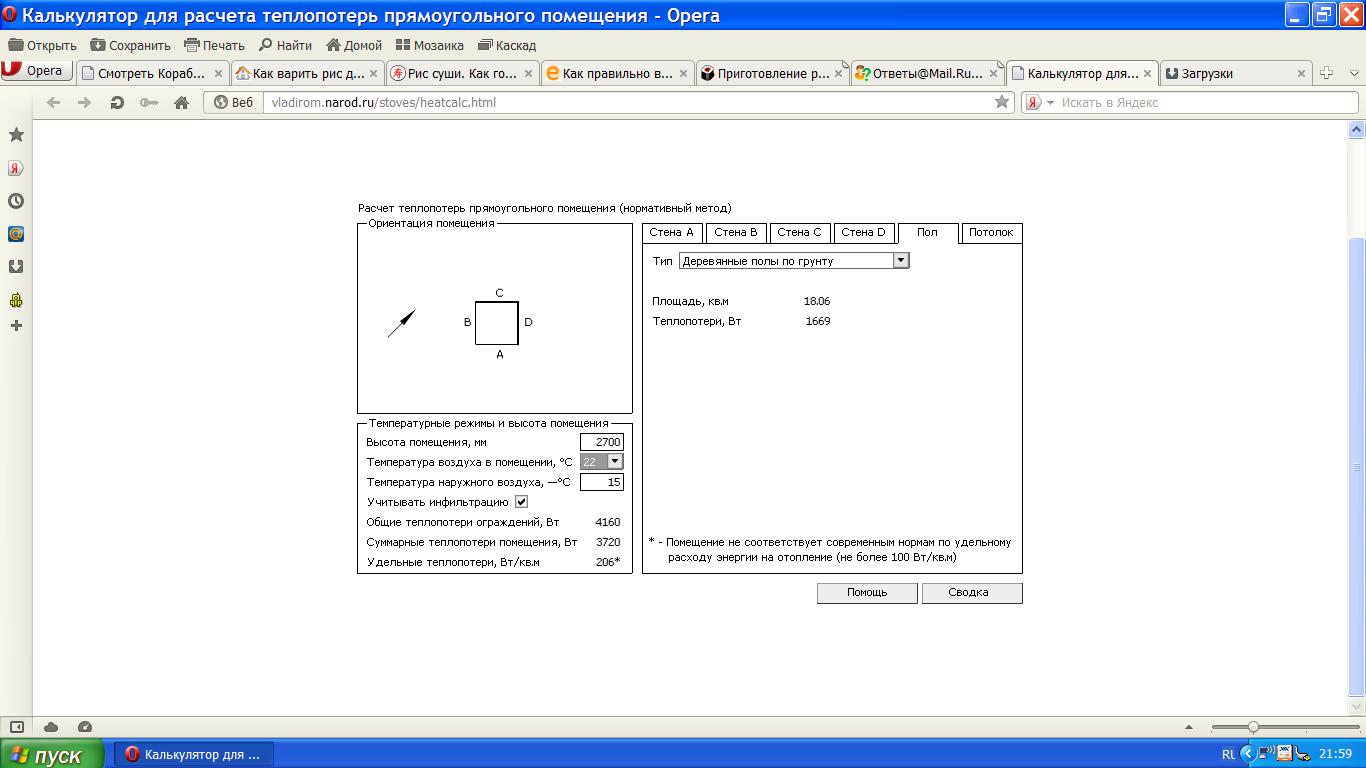Open the yellow figure panel in sidebar
Viewport: 1366px width, 768px height.
pos(16,300)
